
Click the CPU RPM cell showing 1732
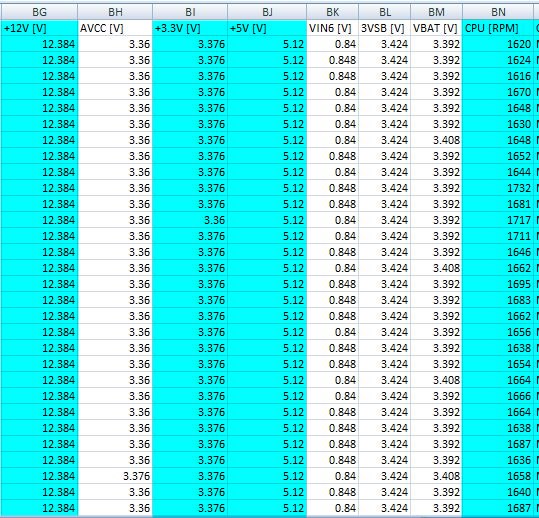[x=498, y=188]
